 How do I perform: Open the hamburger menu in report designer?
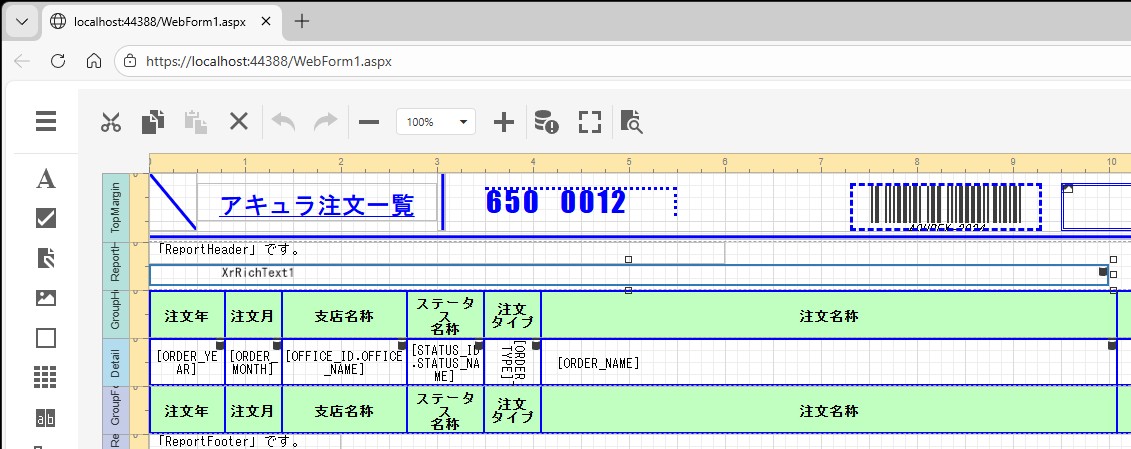[46, 122]
